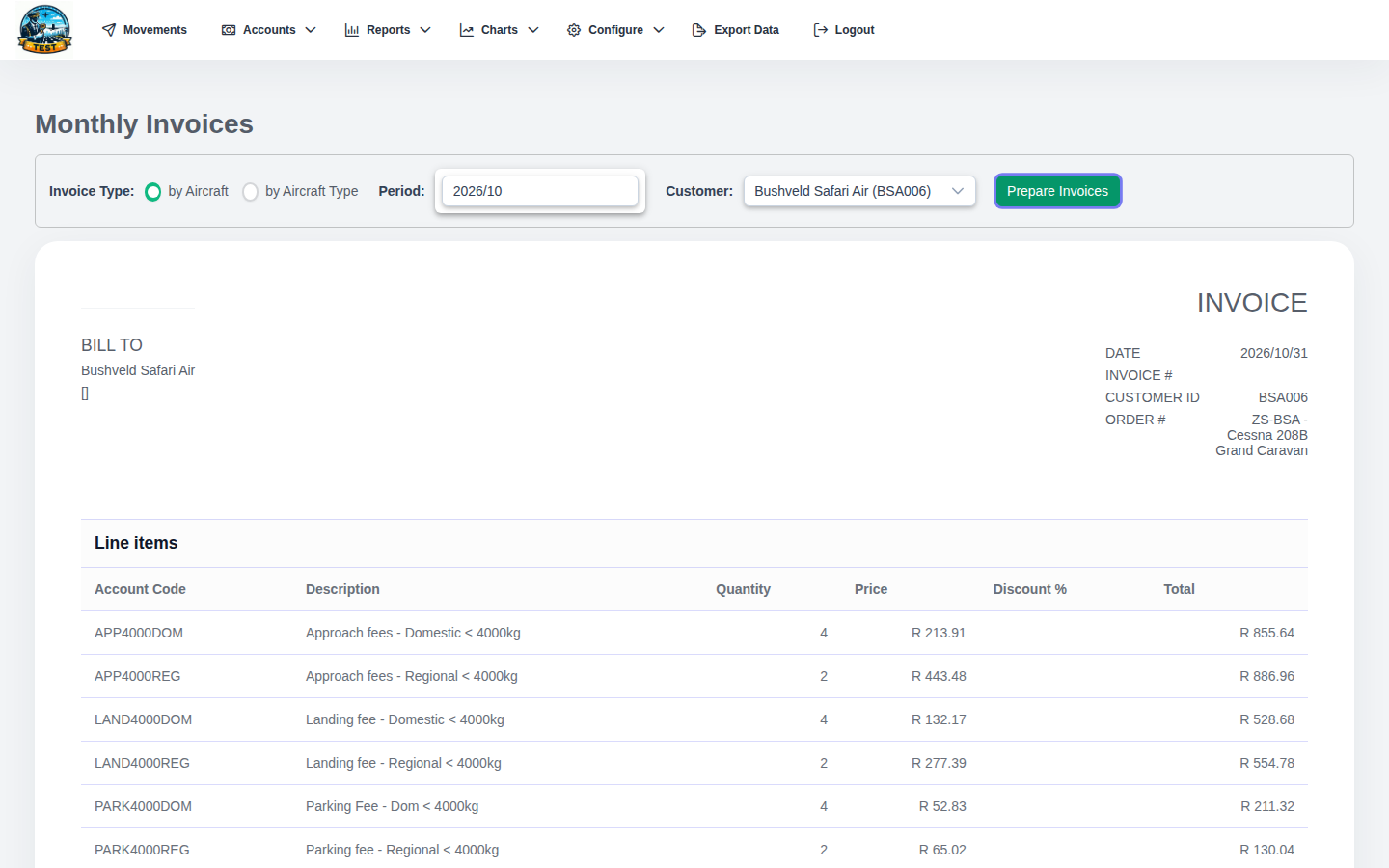Select the LAND4000REG account code cell
Image resolution: width=1389 pixels, height=868 pixels.
(x=142, y=763)
